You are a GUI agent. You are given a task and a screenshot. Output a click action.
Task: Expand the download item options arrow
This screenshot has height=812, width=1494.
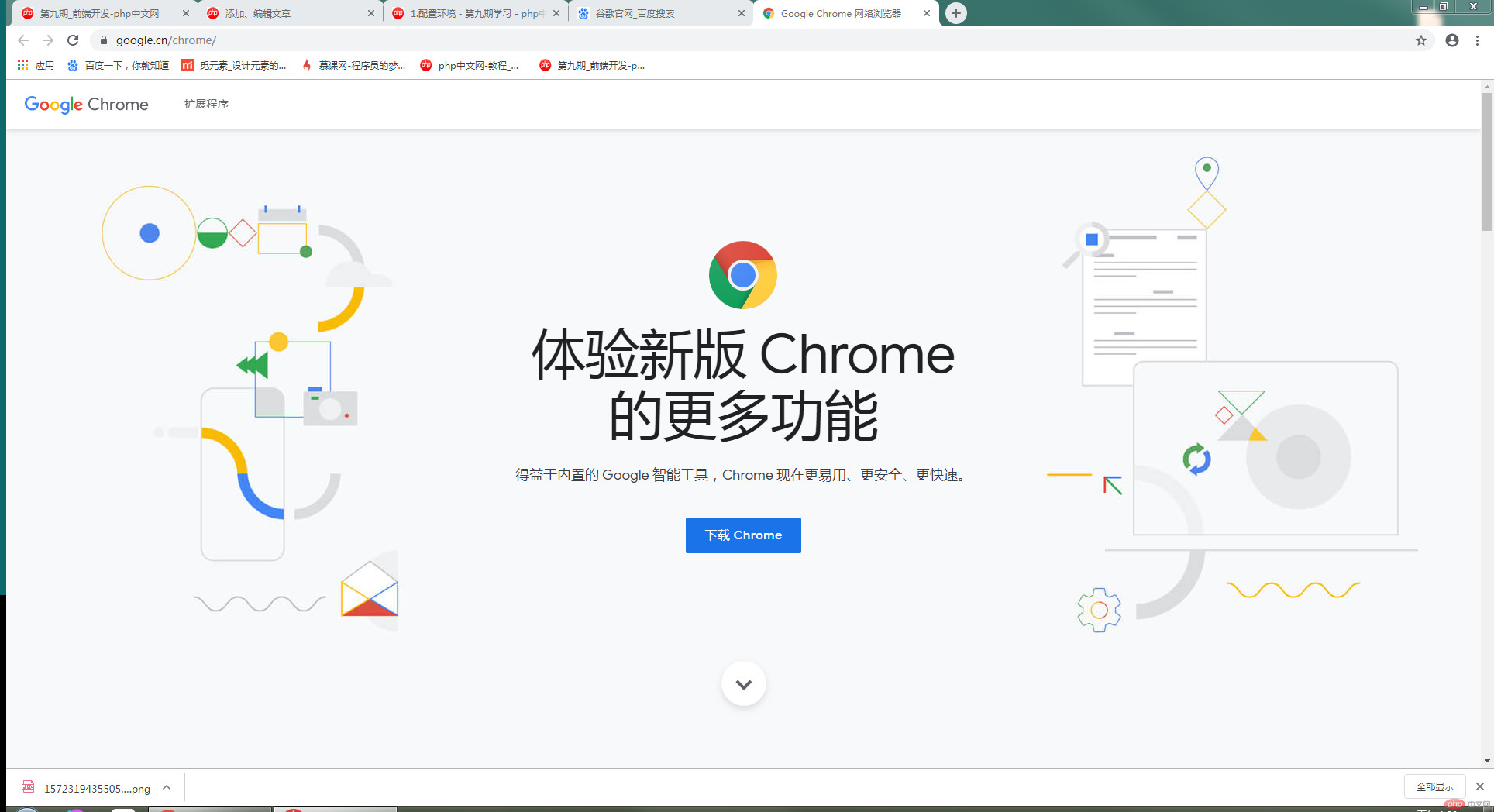167,787
